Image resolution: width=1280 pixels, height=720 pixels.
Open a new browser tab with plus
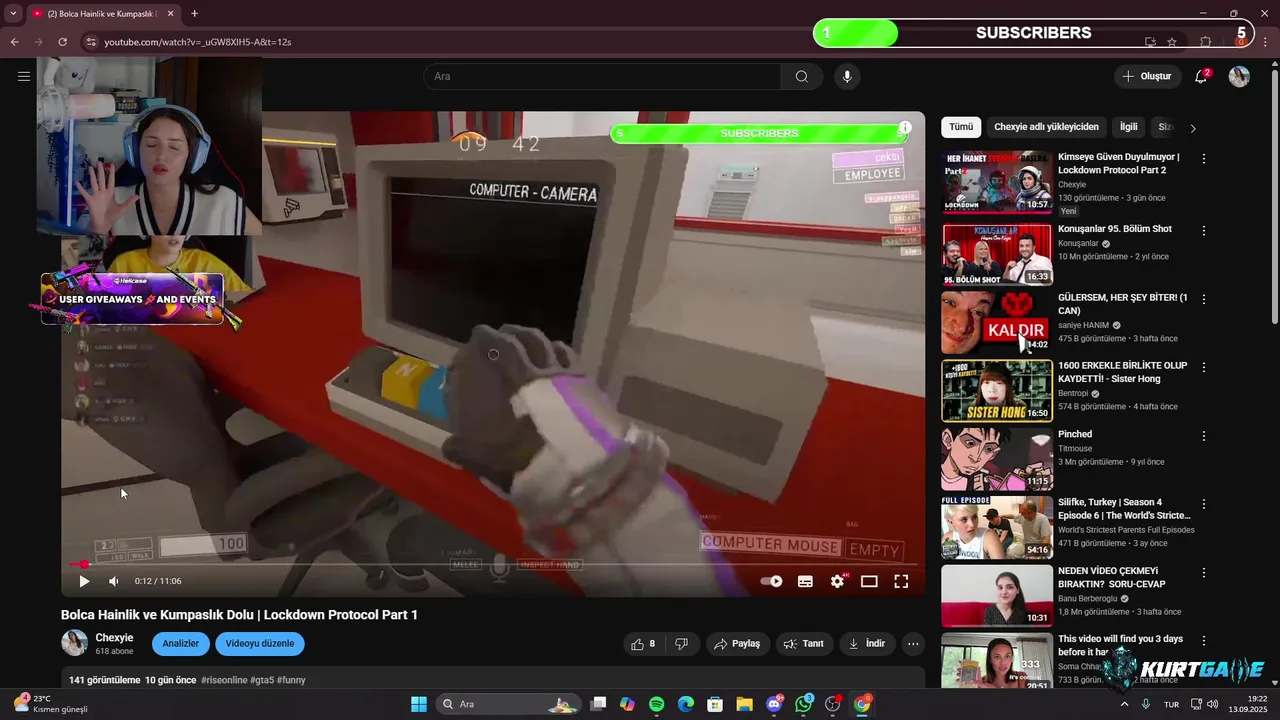point(194,14)
